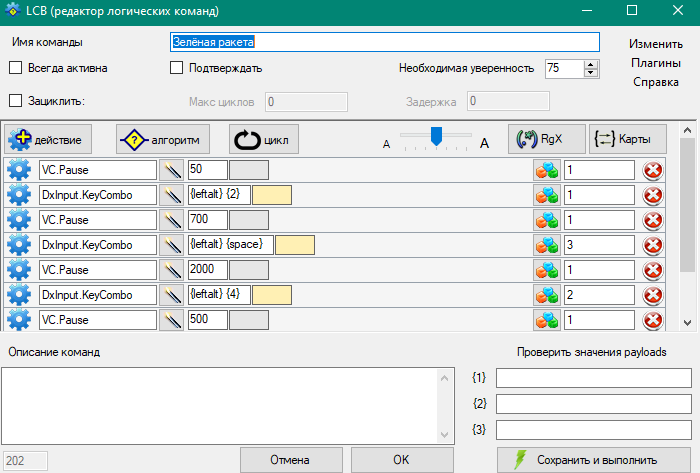The width and height of the screenshot is (700, 473).
Task: Click gear icon of the 2000 pause row
Action: 20,270
